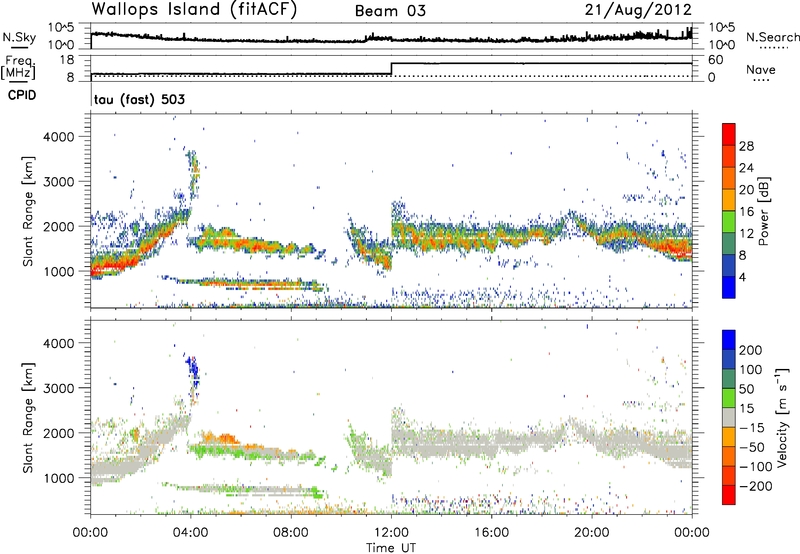Click the '18' frequency axis tick label
Screen dimensions: 800x554
(68, 60)
